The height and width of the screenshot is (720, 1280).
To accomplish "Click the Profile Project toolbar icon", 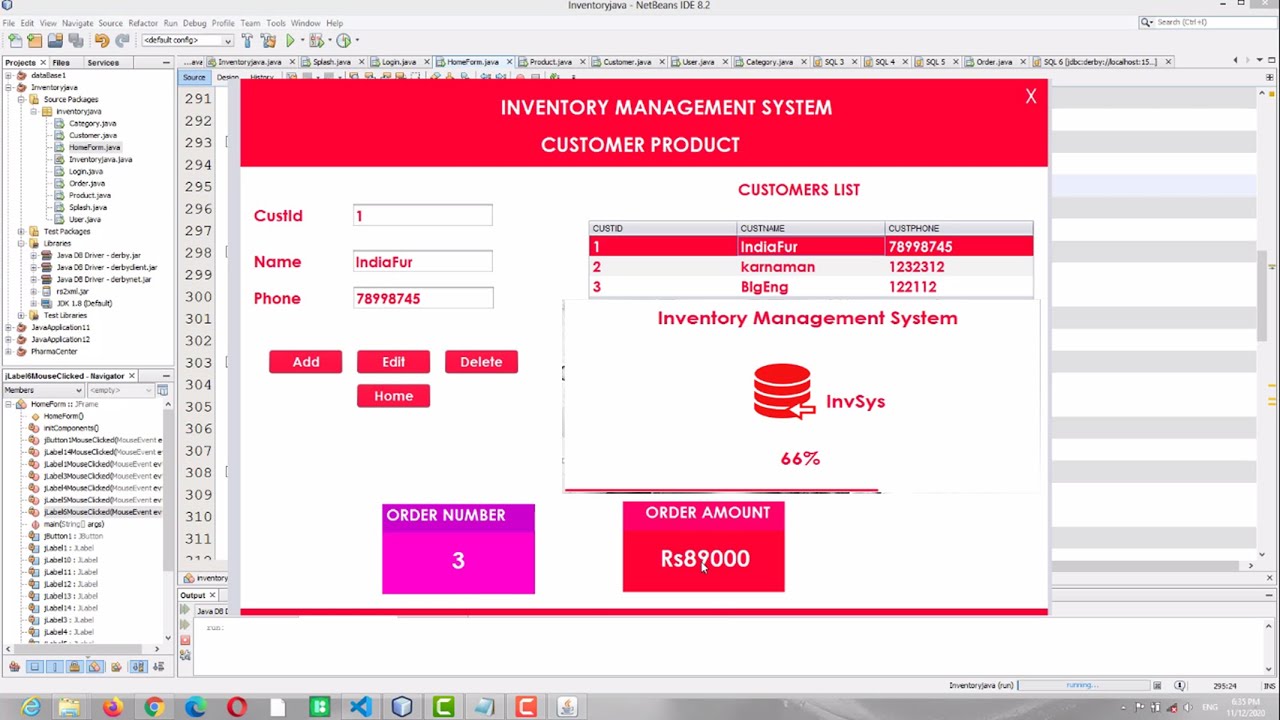I will pyautogui.click(x=344, y=40).
